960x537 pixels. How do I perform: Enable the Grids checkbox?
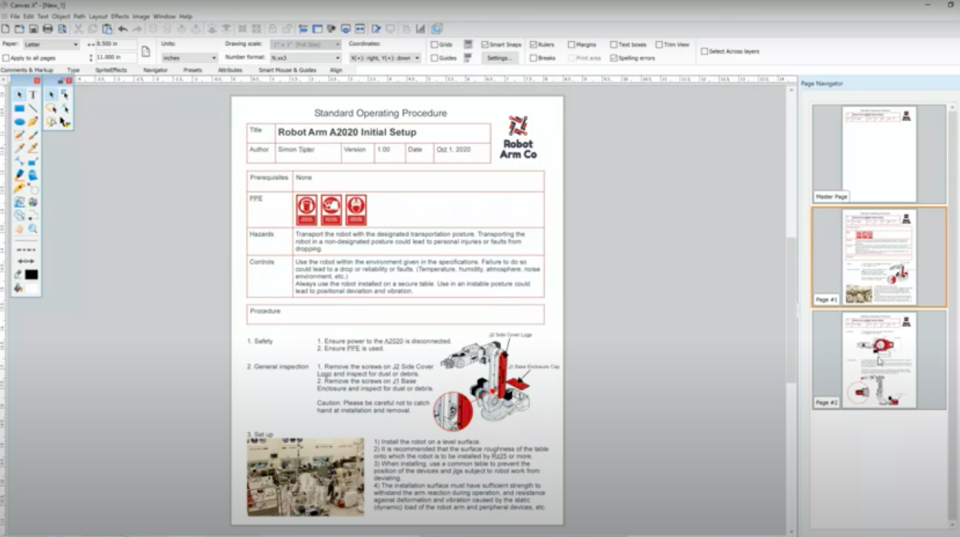click(x=434, y=45)
